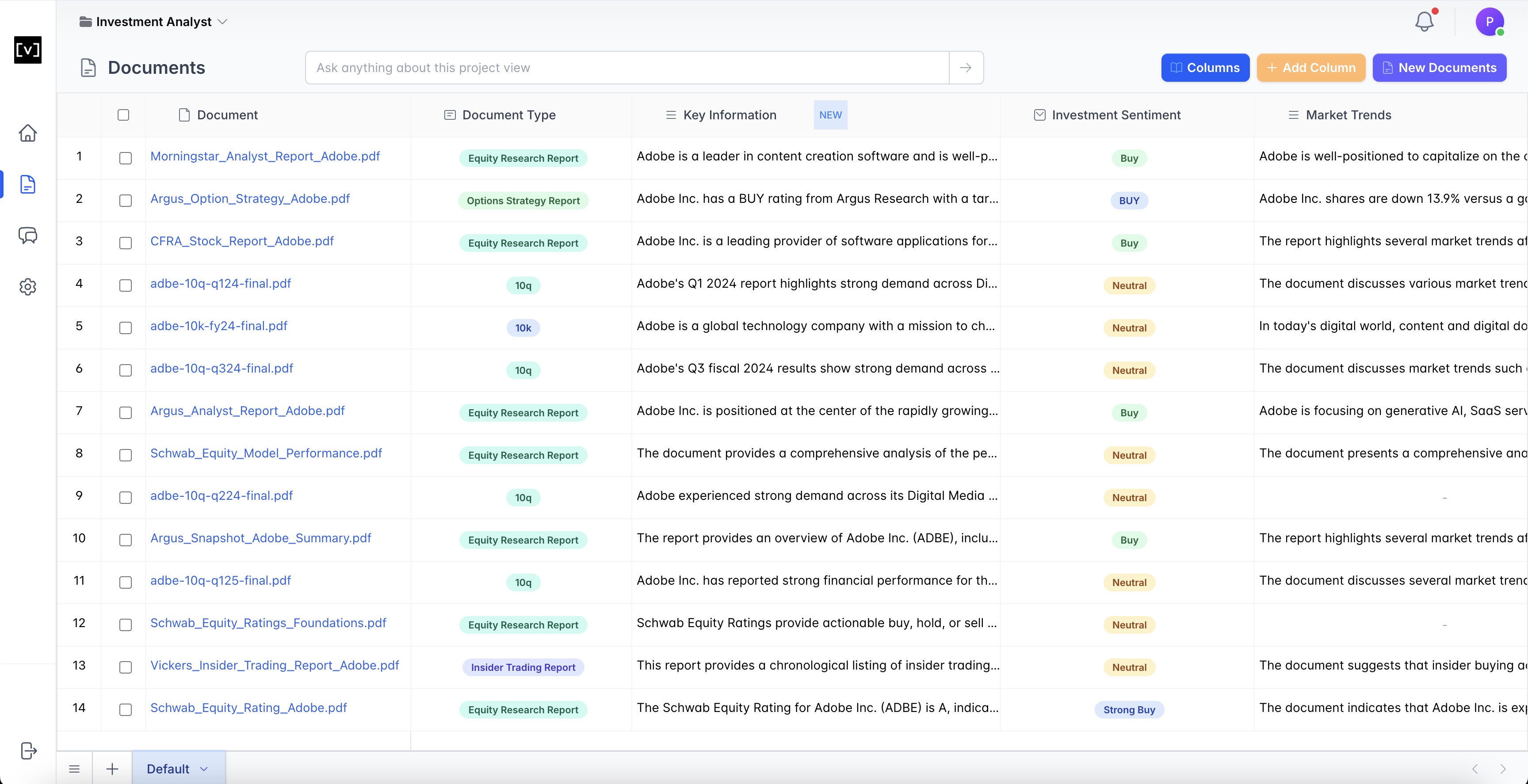Click the 10k document type tag
The height and width of the screenshot is (784, 1528).
[523, 328]
